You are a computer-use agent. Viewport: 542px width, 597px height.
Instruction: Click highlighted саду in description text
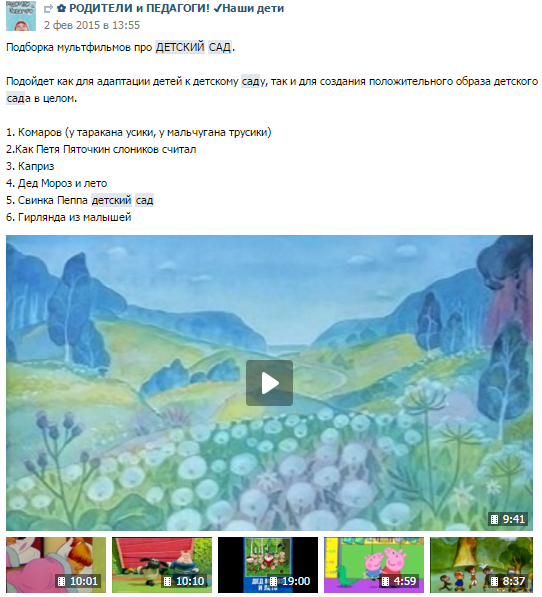(253, 81)
